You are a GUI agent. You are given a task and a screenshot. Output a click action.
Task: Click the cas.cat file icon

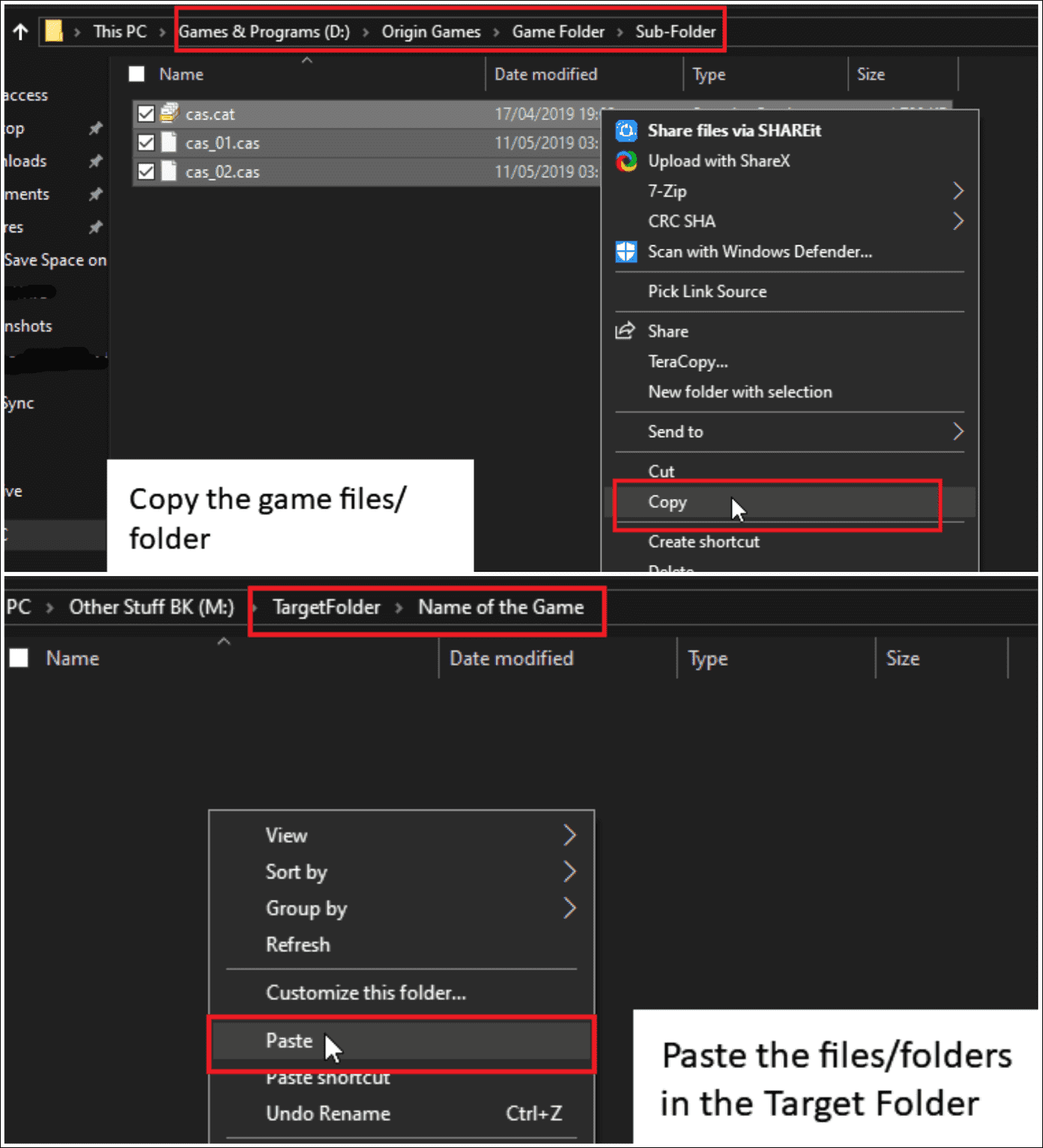(x=170, y=113)
